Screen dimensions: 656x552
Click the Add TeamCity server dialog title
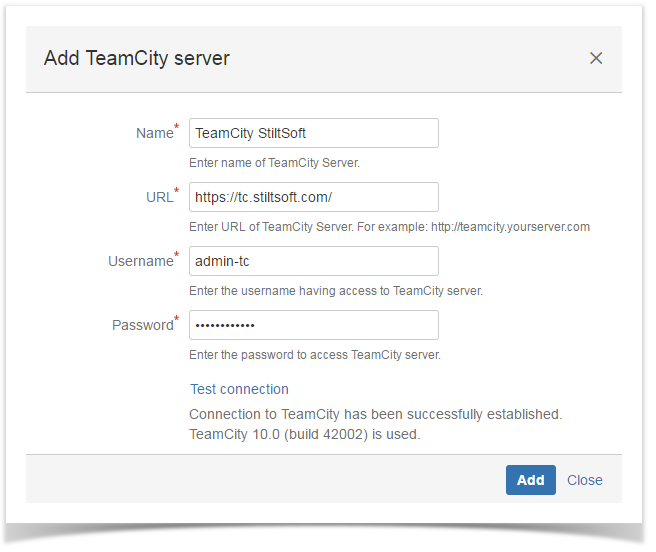[137, 58]
